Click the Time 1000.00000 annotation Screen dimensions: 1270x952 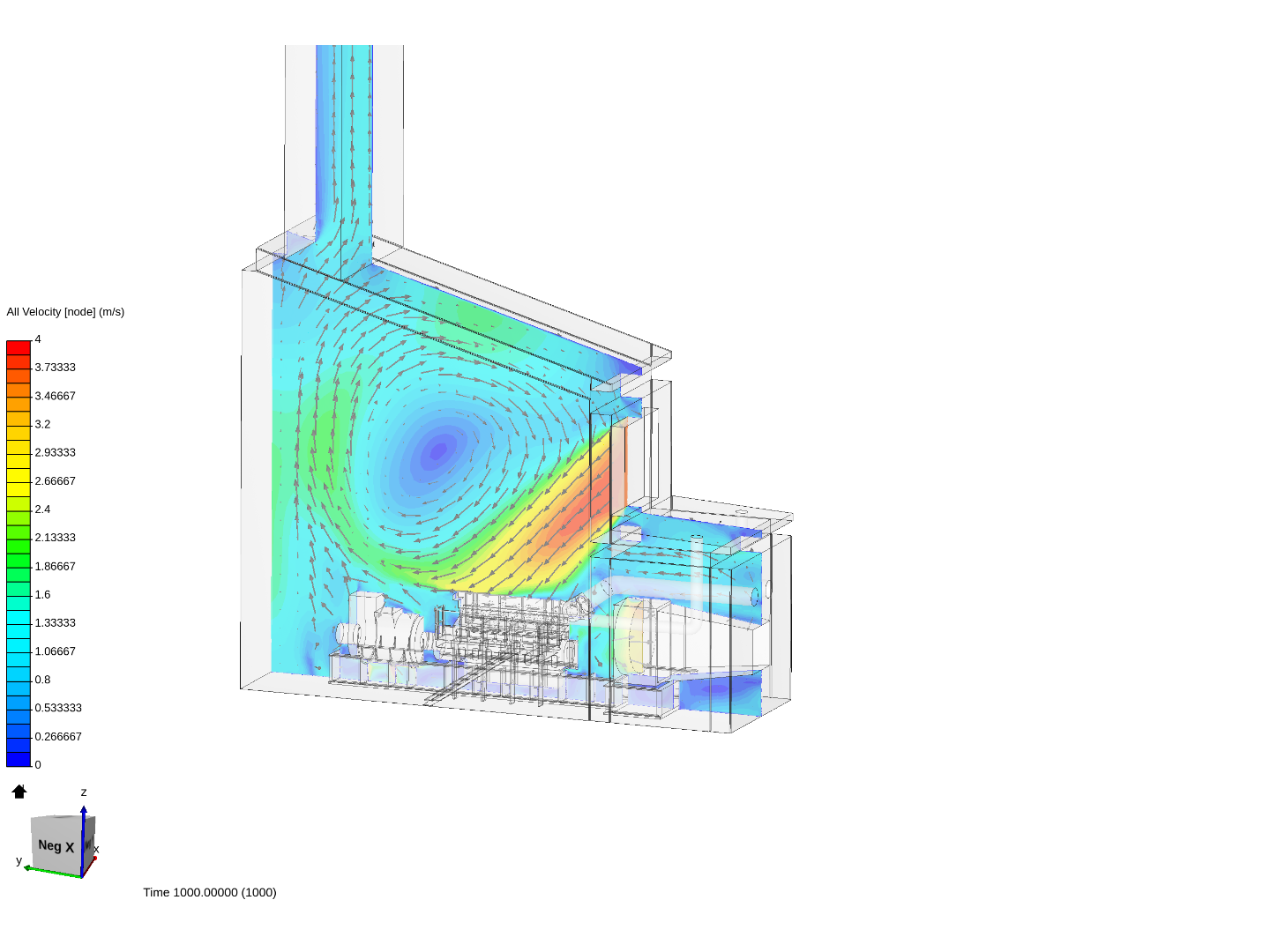tap(210, 892)
